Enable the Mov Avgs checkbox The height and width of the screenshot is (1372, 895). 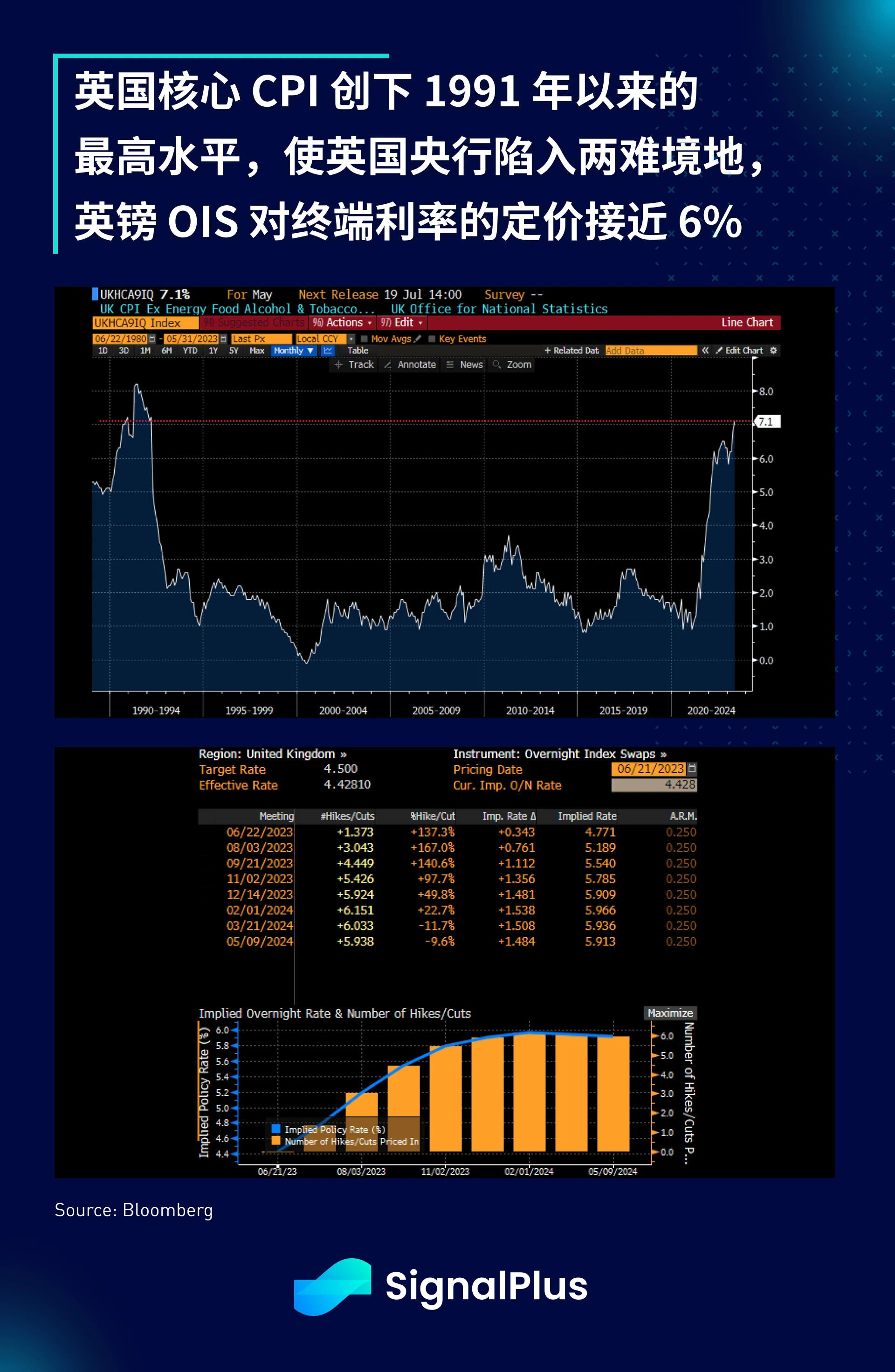[364, 339]
